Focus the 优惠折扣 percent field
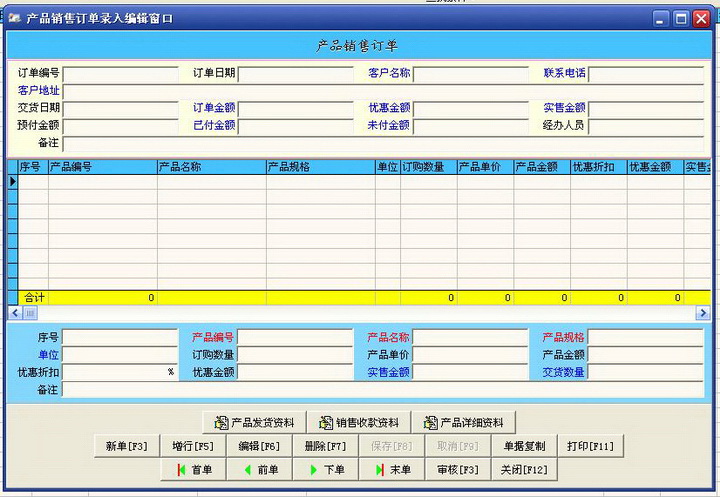Viewport: 720px width, 497px height. pos(120,372)
